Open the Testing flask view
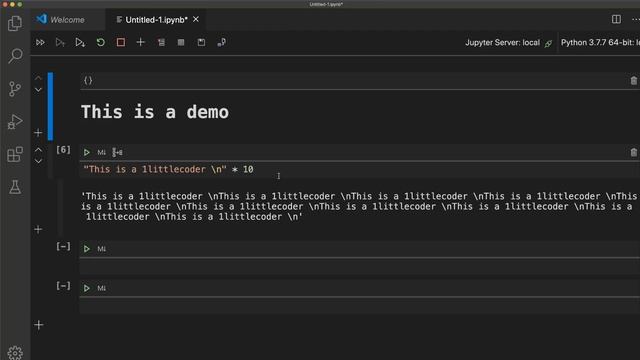 point(15,187)
